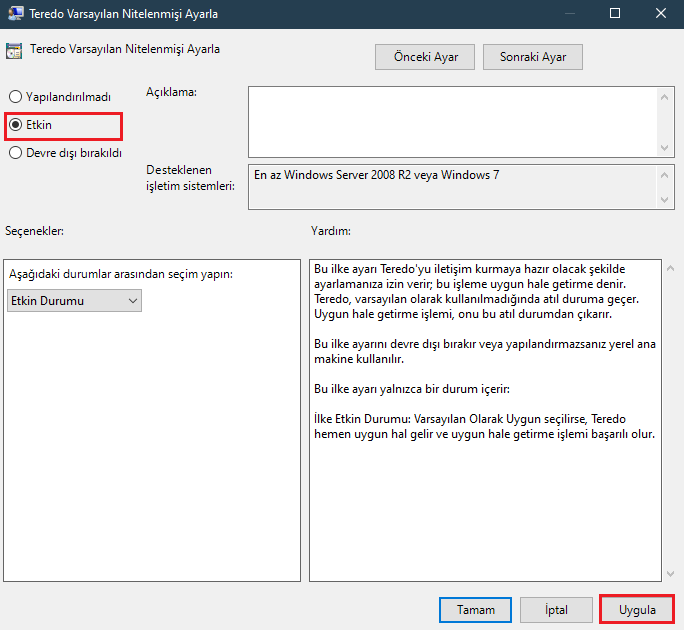Cancel with the İptal button
Viewport: 684px width, 630px height.
coord(556,609)
